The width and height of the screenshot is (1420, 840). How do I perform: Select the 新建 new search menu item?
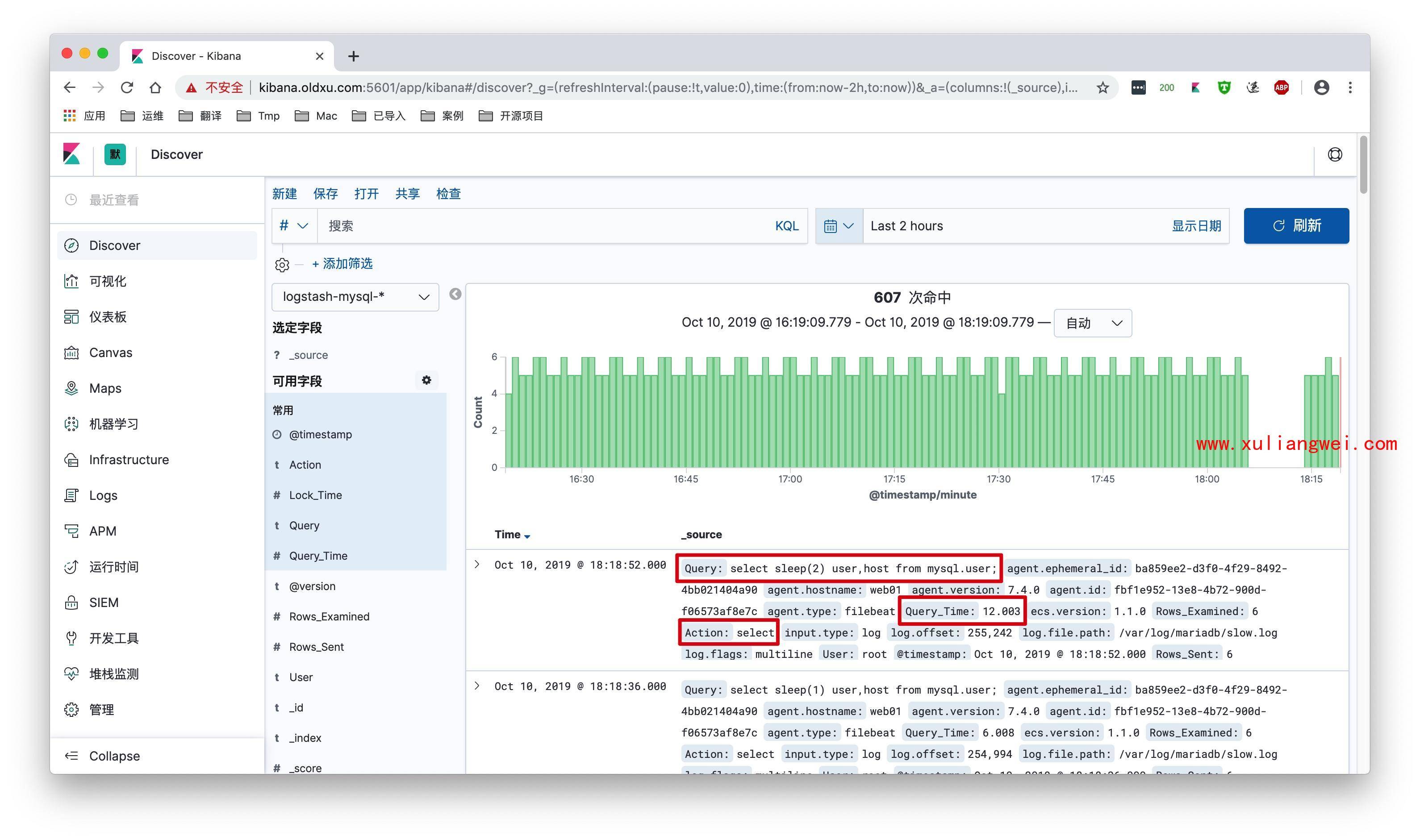click(284, 193)
